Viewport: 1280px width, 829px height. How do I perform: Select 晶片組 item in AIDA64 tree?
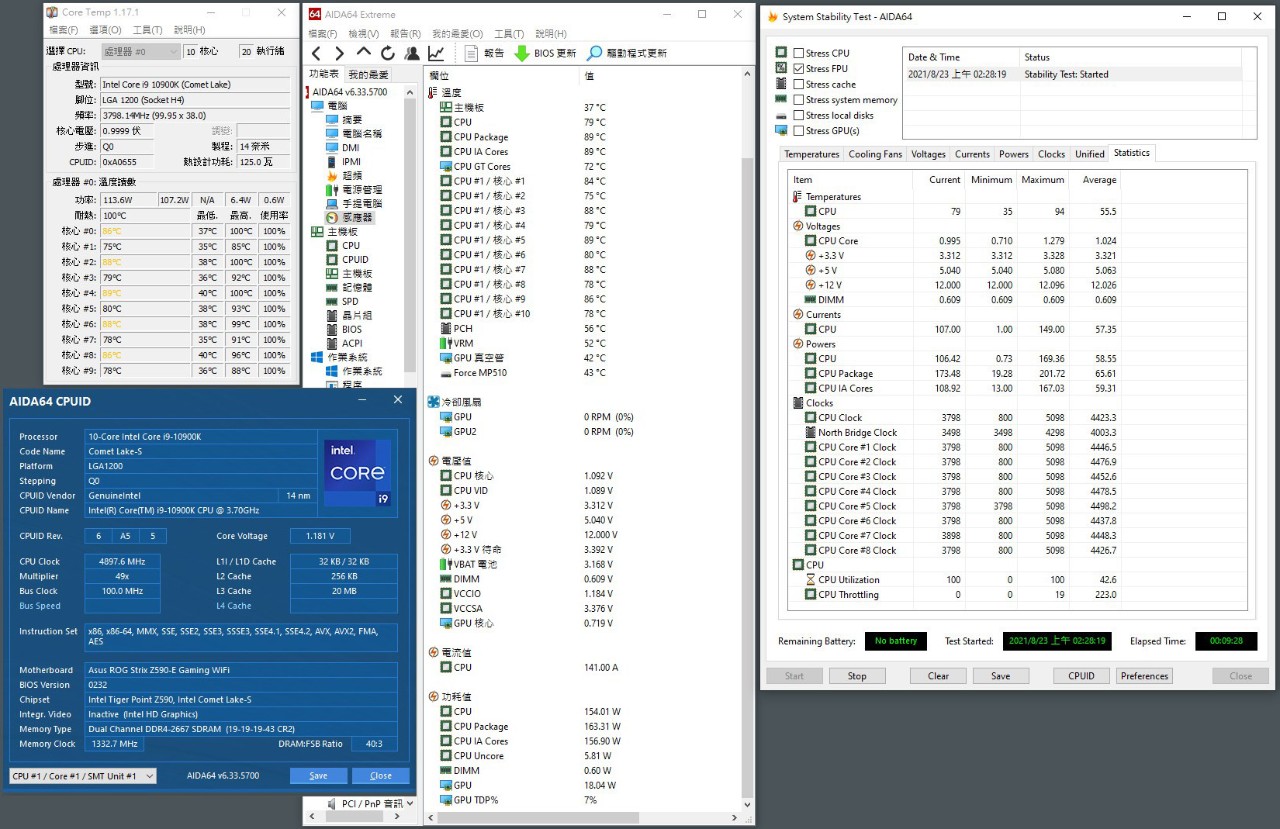coord(348,315)
